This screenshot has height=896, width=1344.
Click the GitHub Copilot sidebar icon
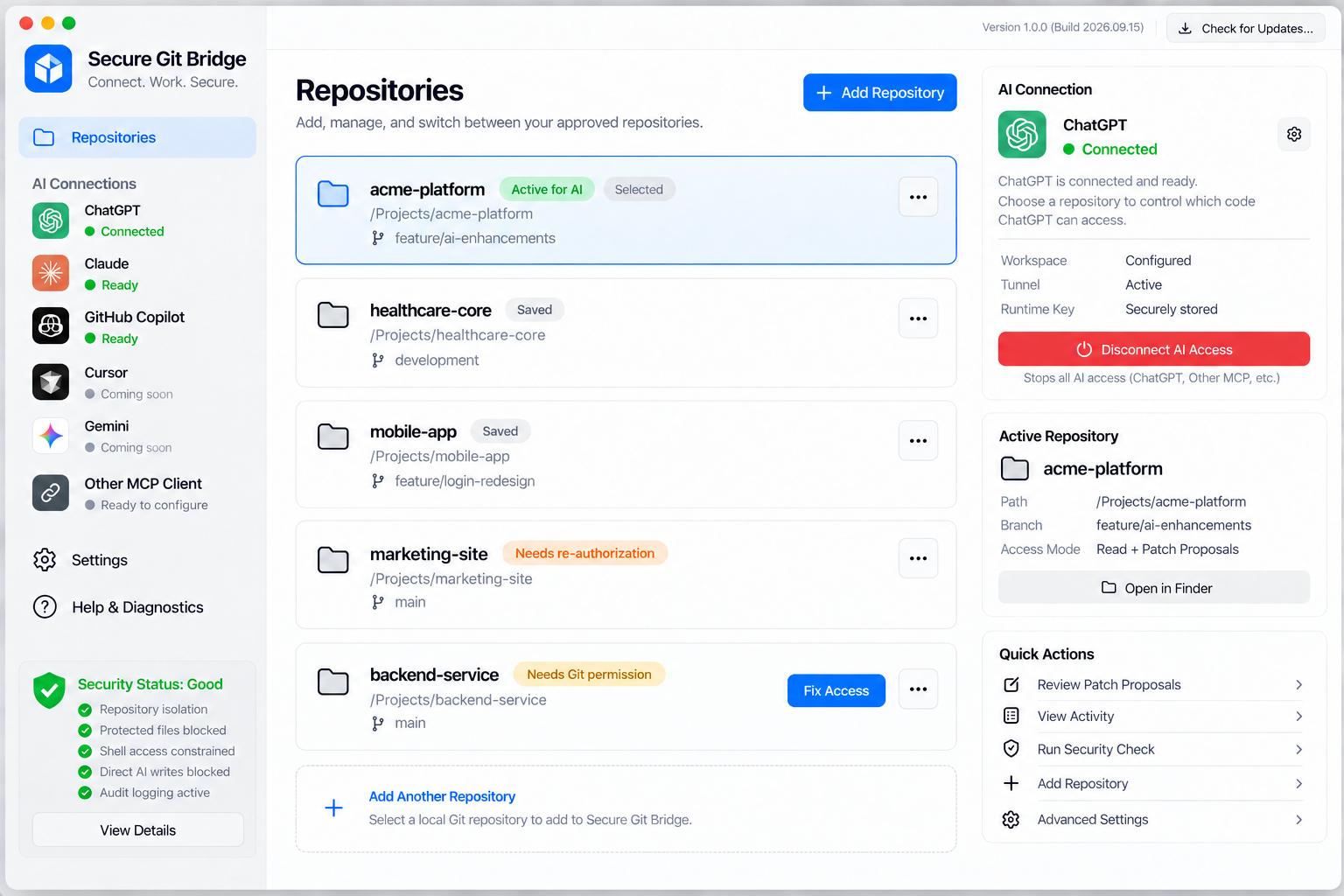51,326
